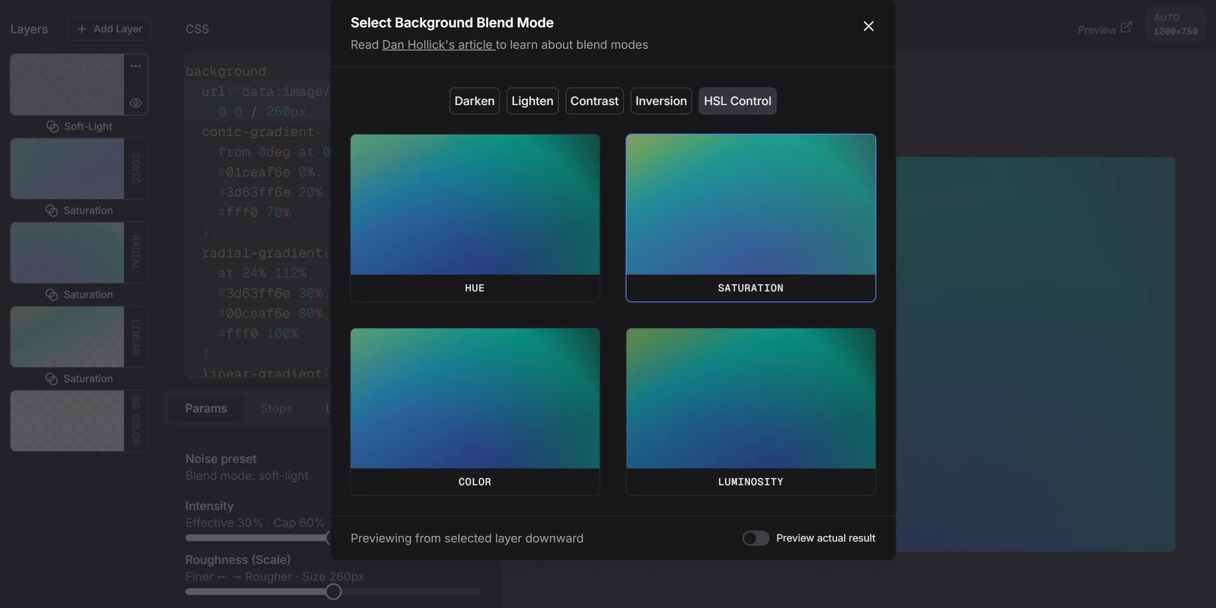Click the plus icon in Add Layer
Viewport: 1216px width, 608px height.
click(84, 28)
